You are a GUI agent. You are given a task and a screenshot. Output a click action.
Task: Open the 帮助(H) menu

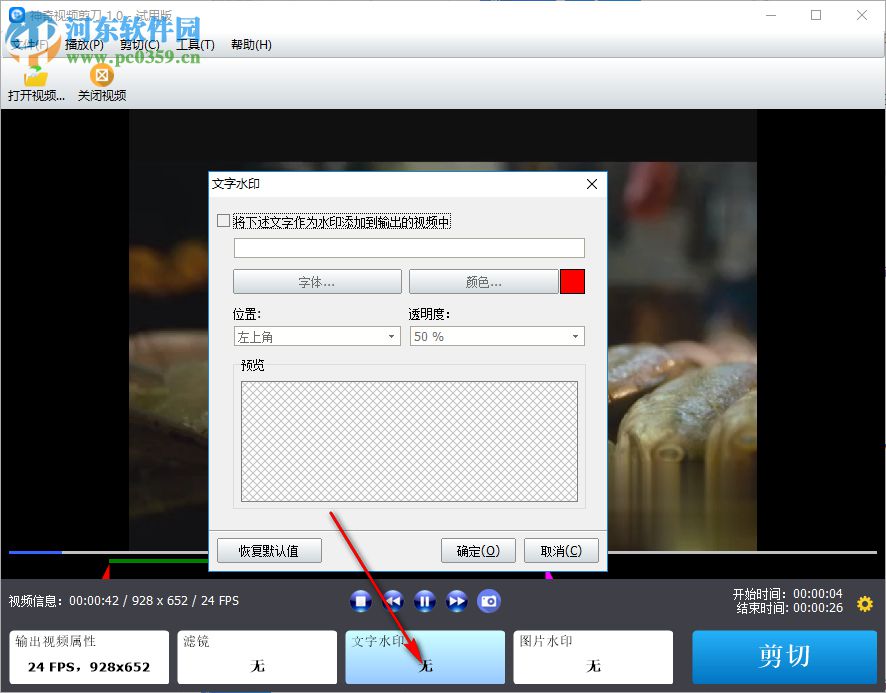click(x=251, y=45)
